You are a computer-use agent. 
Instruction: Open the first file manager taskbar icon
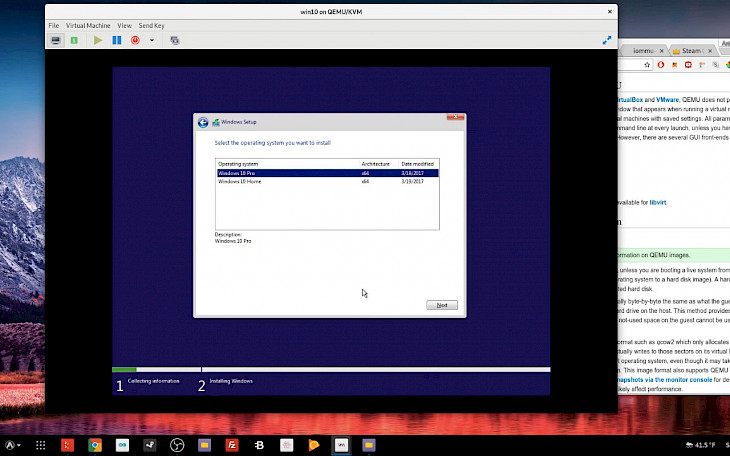pos(204,445)
